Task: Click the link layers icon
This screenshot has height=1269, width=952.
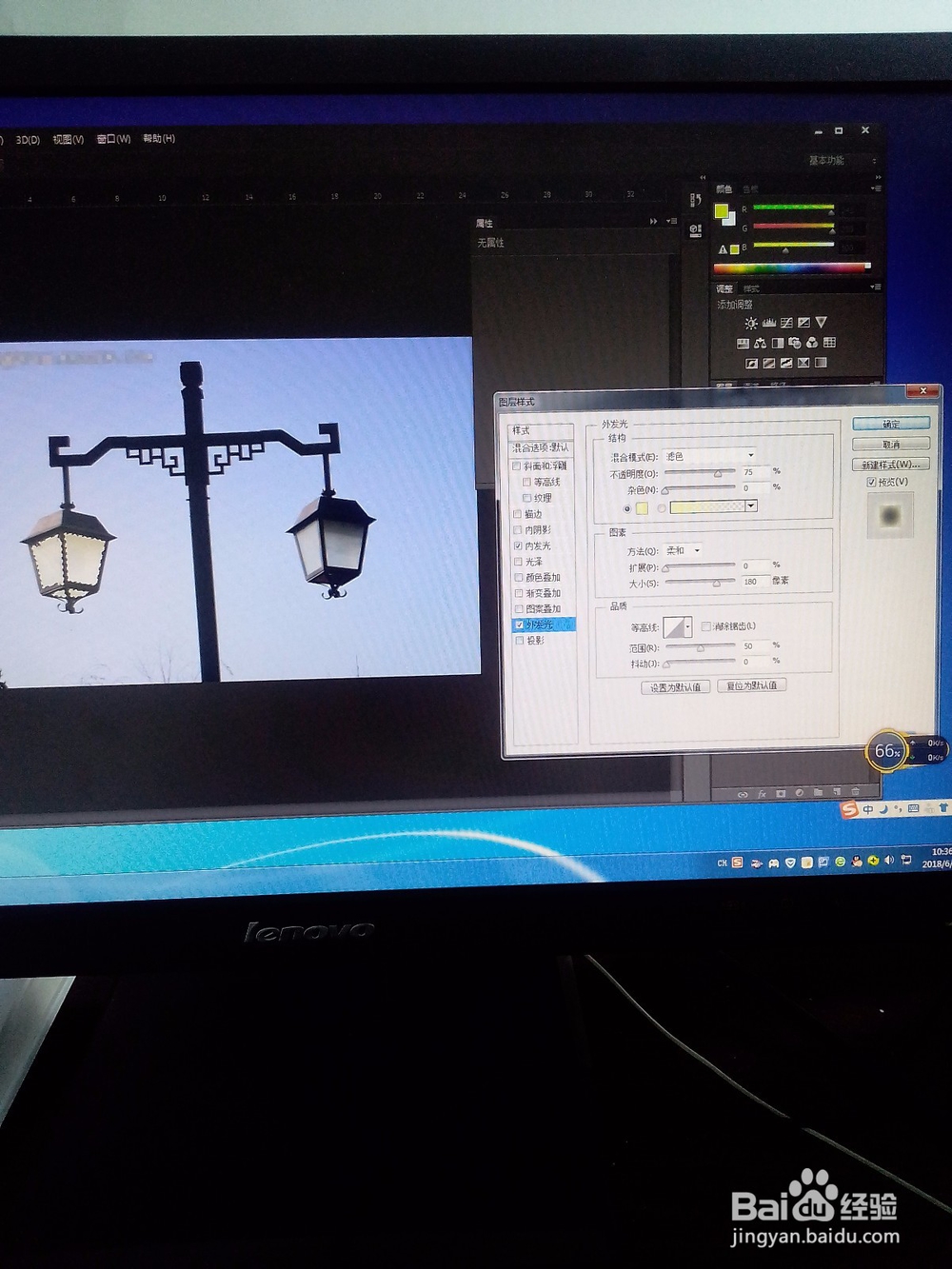Action: (x=743, y=794)
